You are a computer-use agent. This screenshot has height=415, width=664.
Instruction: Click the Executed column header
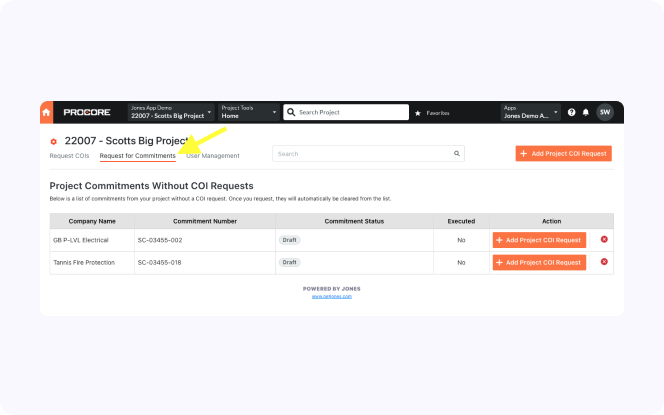[461, 221]
